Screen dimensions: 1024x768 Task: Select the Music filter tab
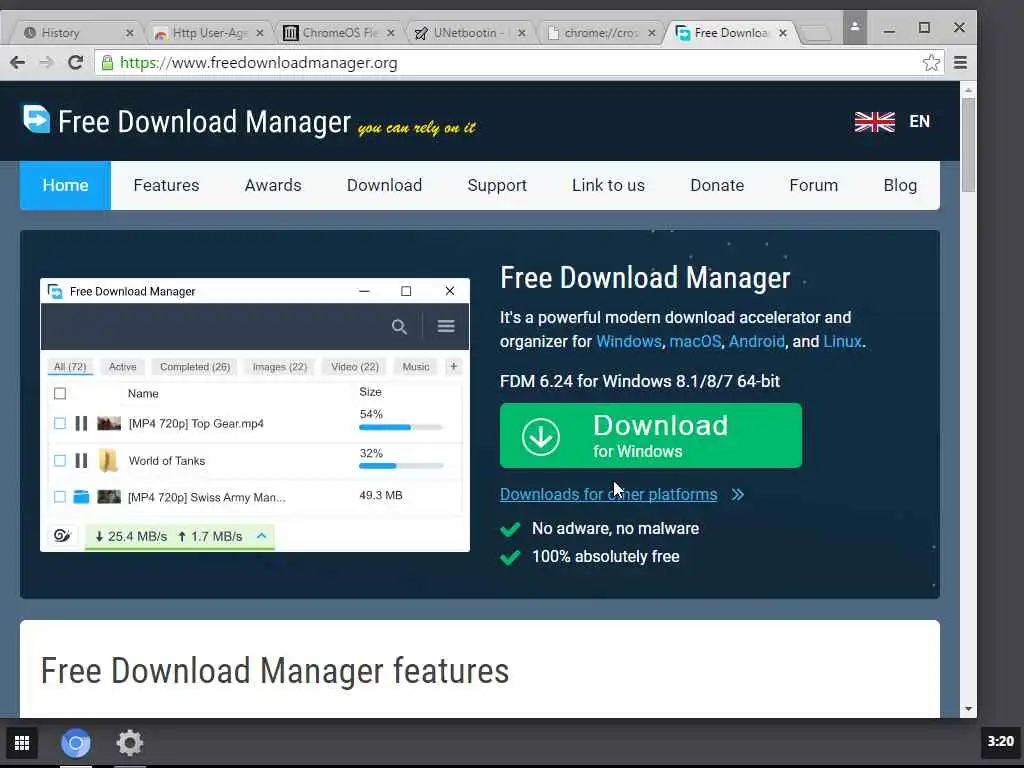point(416,366)
